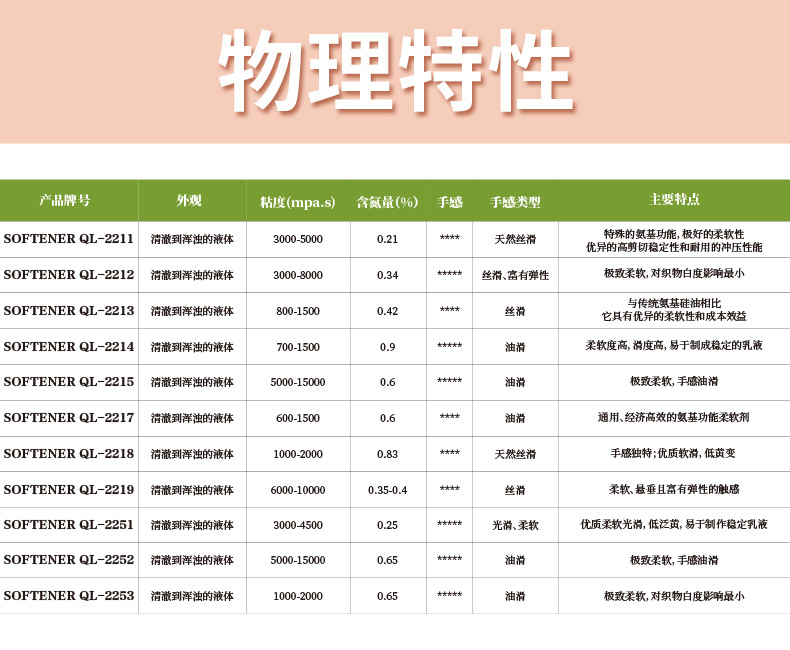Click the 手感类型 column header

[x=515, y=202]
